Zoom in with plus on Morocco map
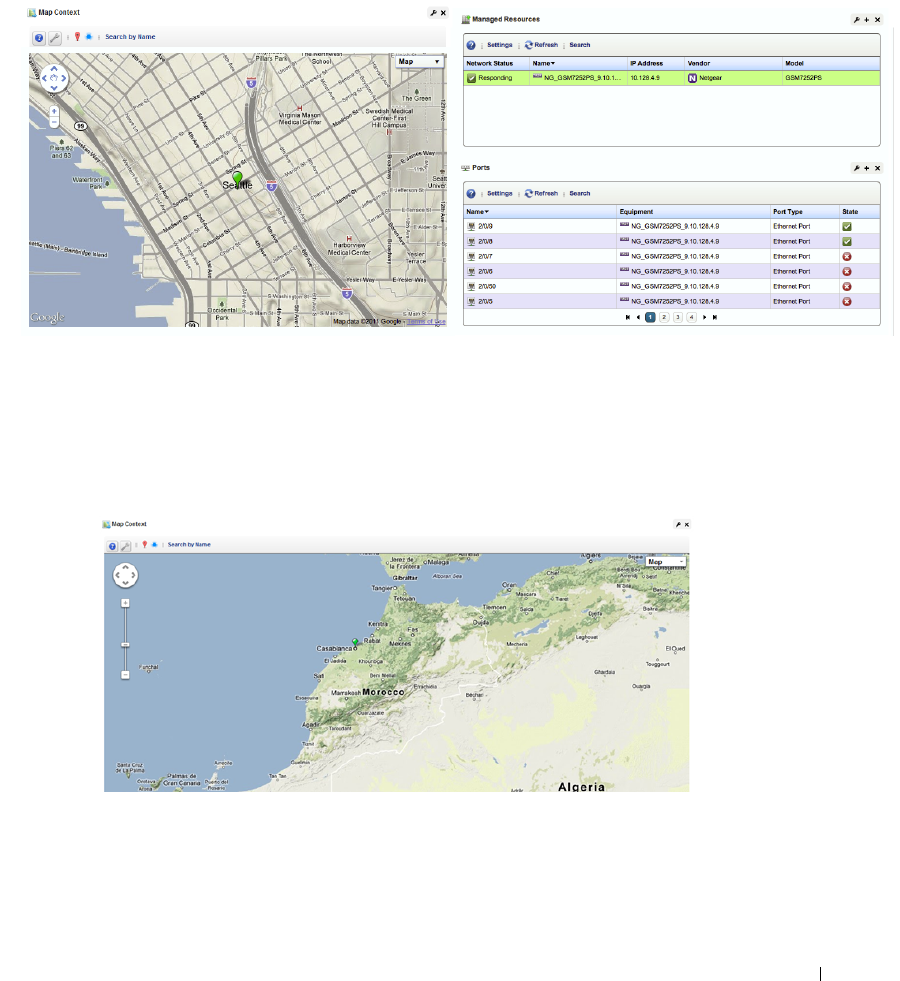 click(x=125, y=603)
